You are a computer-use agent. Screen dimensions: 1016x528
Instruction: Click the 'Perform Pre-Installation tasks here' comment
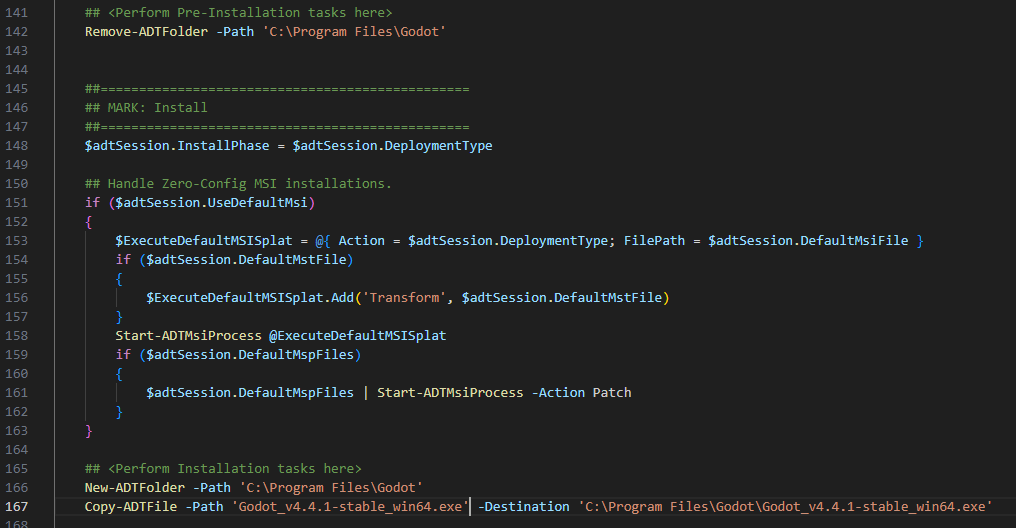(x=238, y=12)
